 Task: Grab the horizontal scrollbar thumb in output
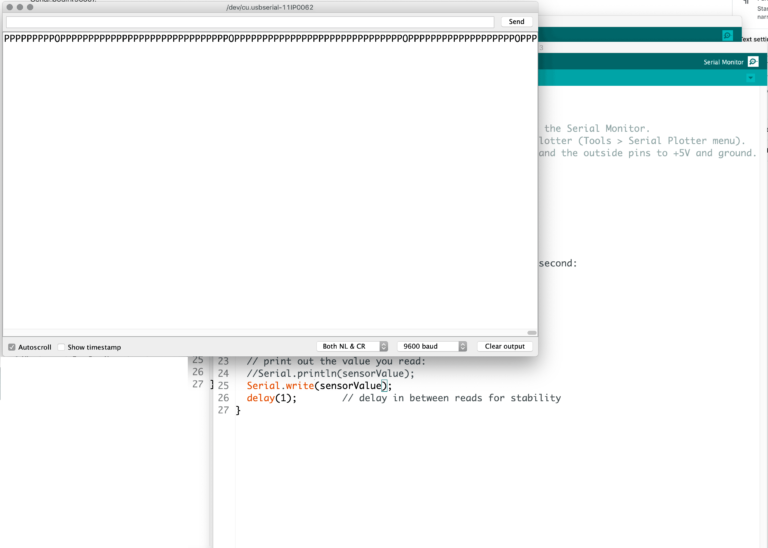pyautogui.click(x=532, y=333)
